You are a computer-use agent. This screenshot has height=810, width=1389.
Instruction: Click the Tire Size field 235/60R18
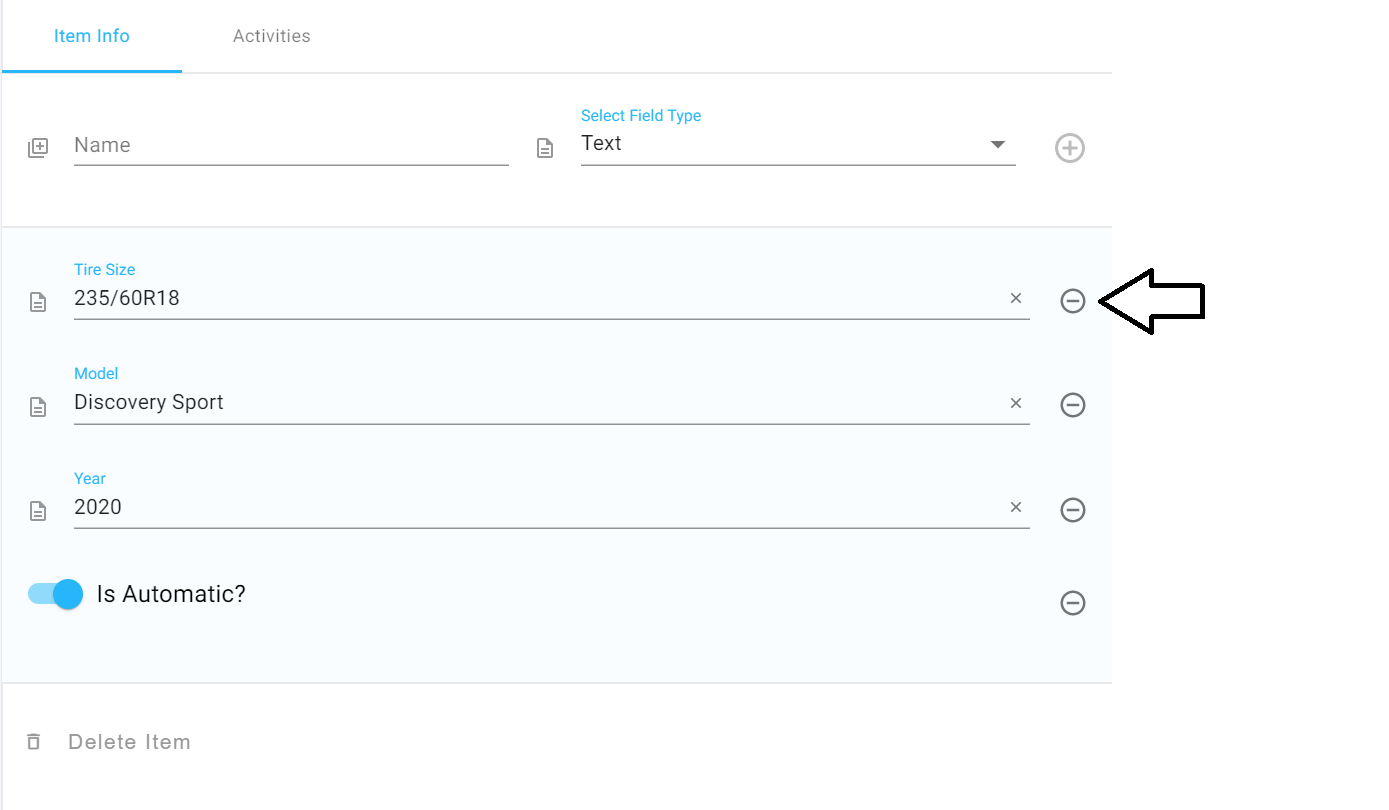[552, 298]
